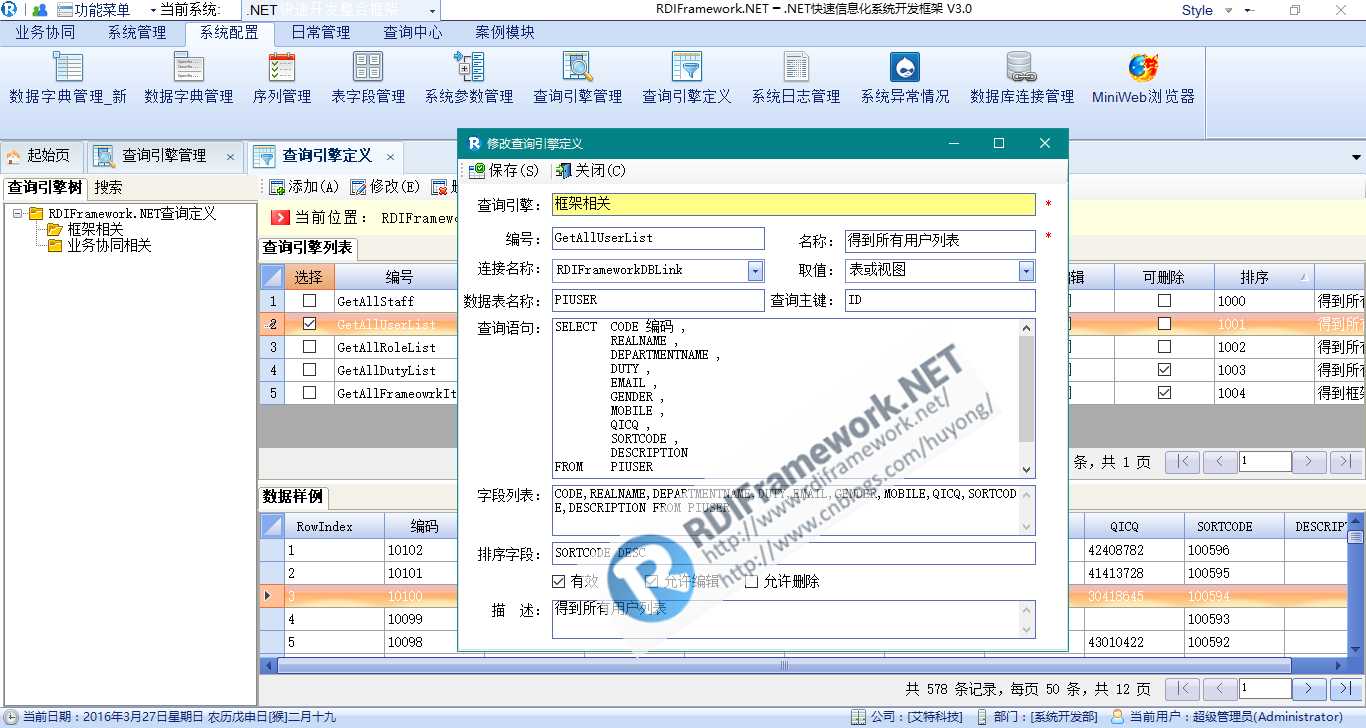Go to previous page in query engine list pager
Screen dimensions: 1366x728
[x=1220, y=462]
